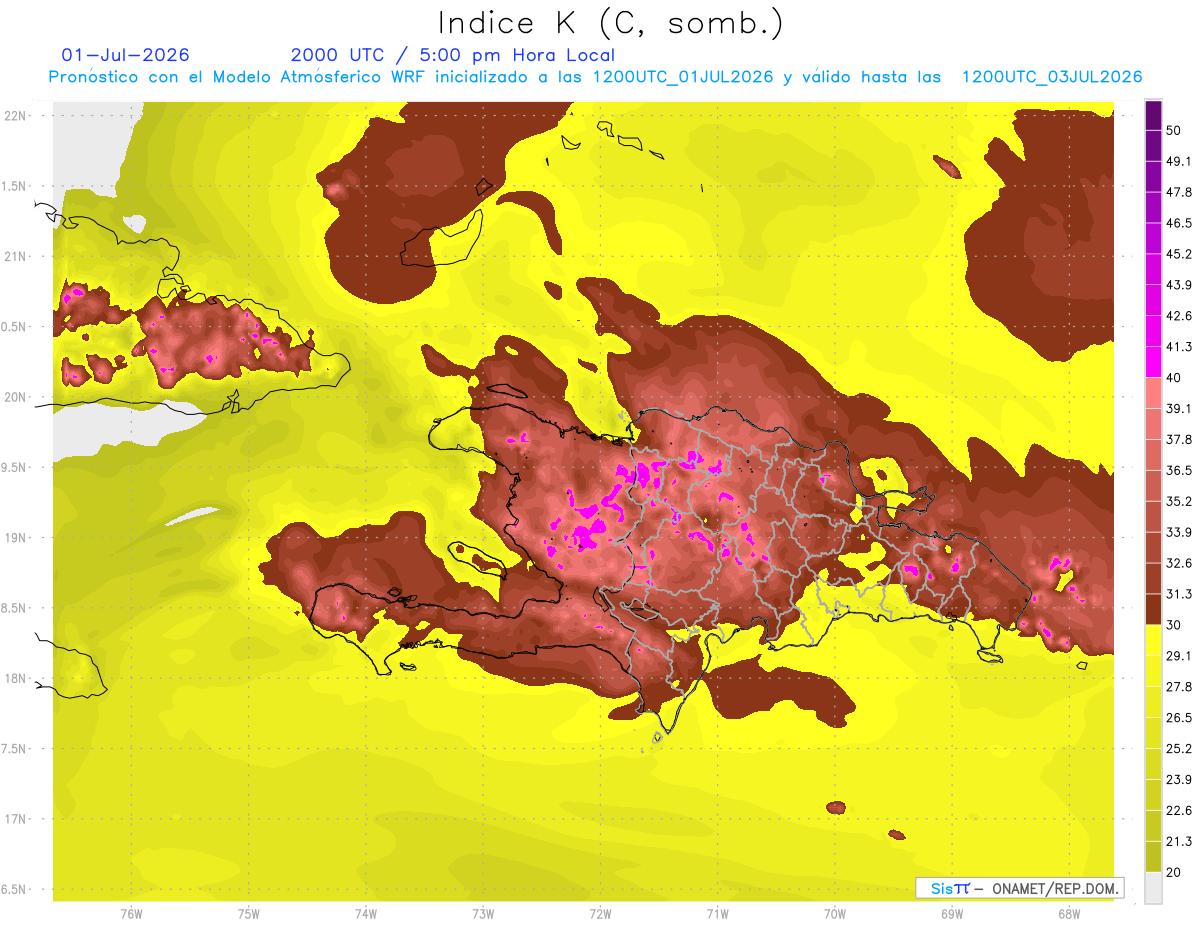Click the 1200UTC_03JUL2026 valid-until timestamp

pos(1052,77)
